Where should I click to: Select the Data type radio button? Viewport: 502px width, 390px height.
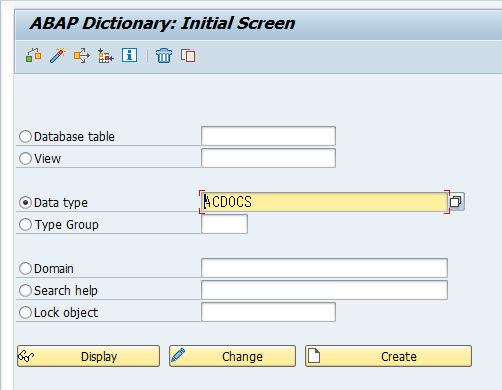point(25,203)
